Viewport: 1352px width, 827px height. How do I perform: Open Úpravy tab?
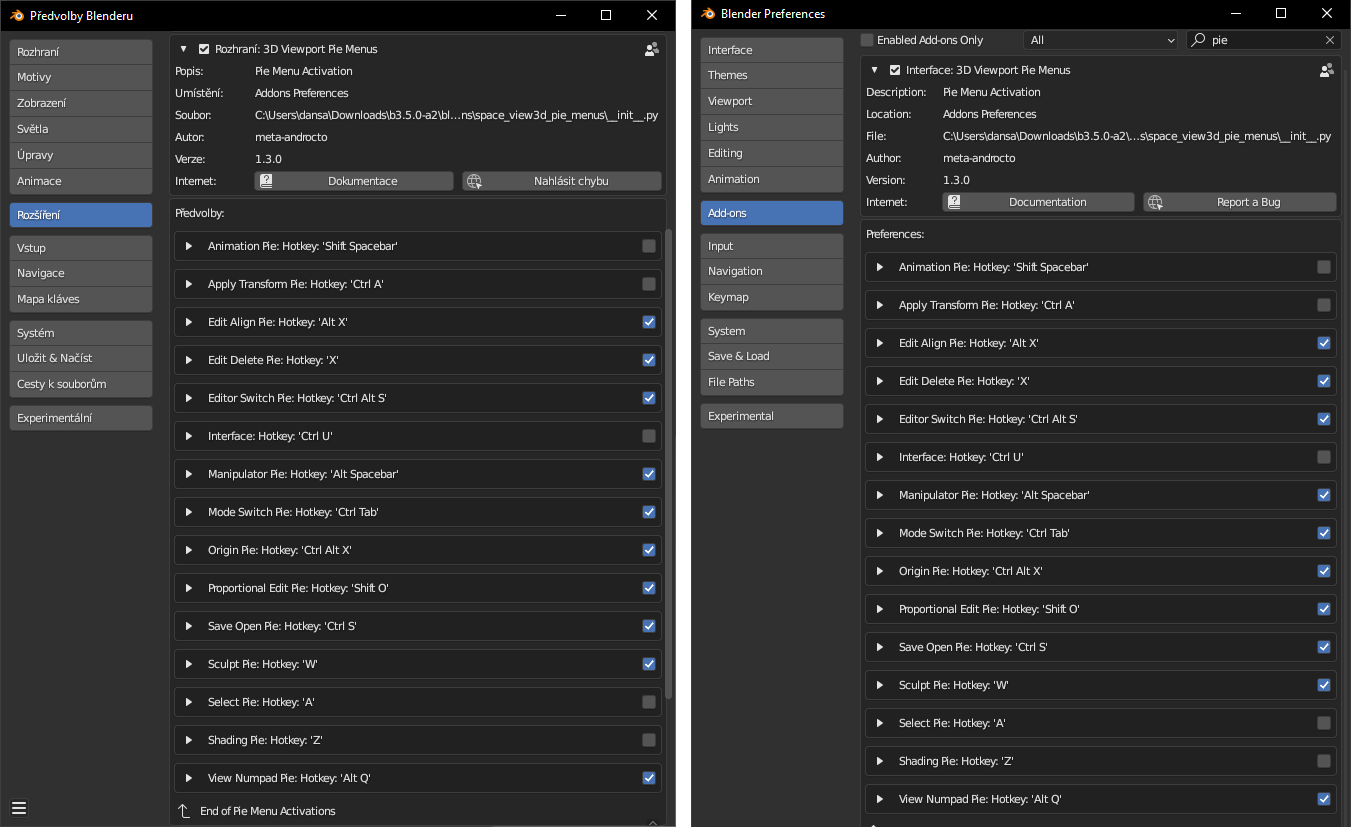click(81, 155)
